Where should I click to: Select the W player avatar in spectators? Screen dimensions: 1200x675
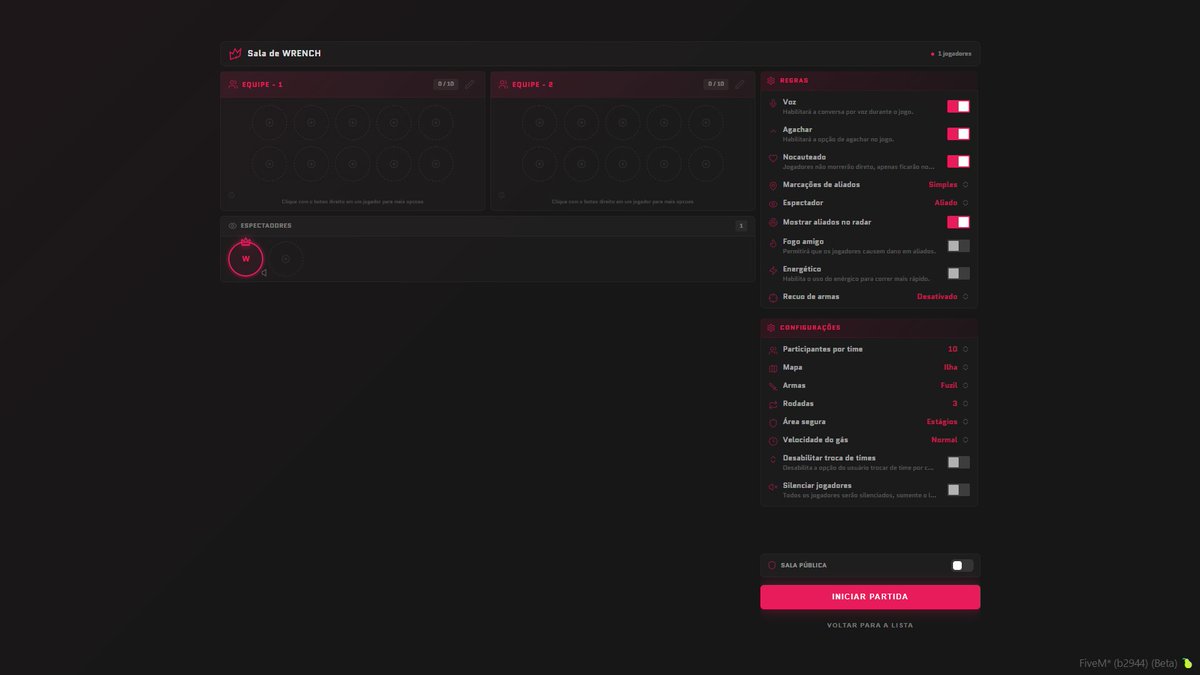[246, 259]
